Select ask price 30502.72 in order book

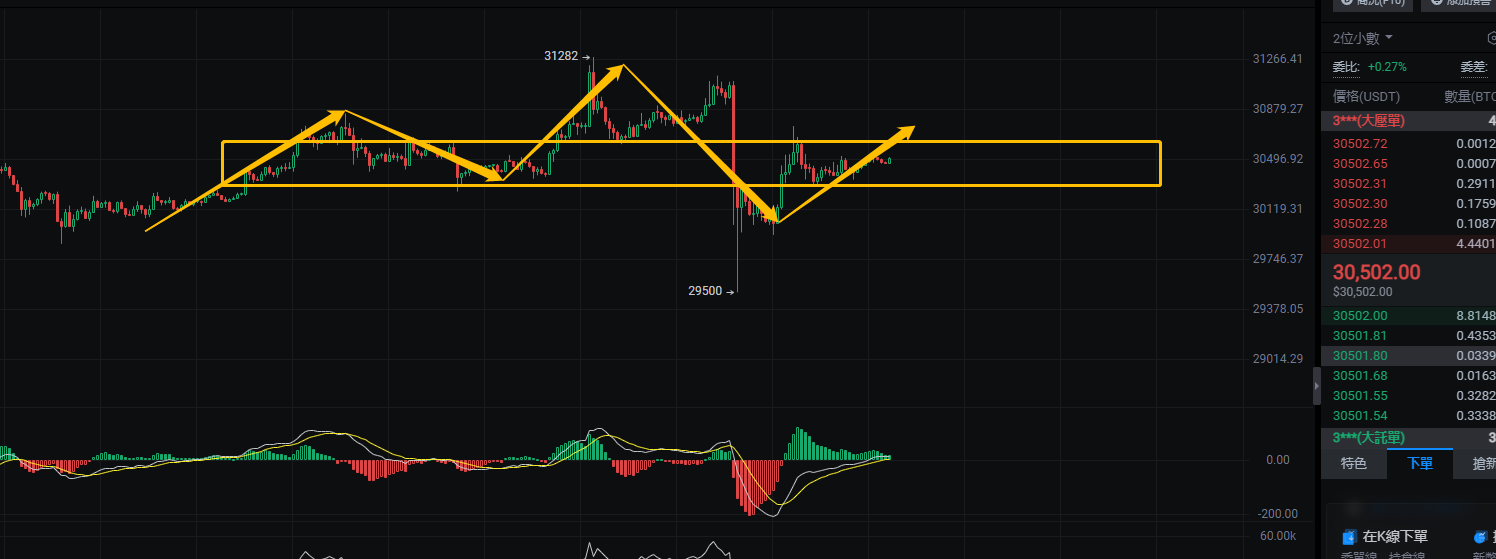(x=1358, y=144)
